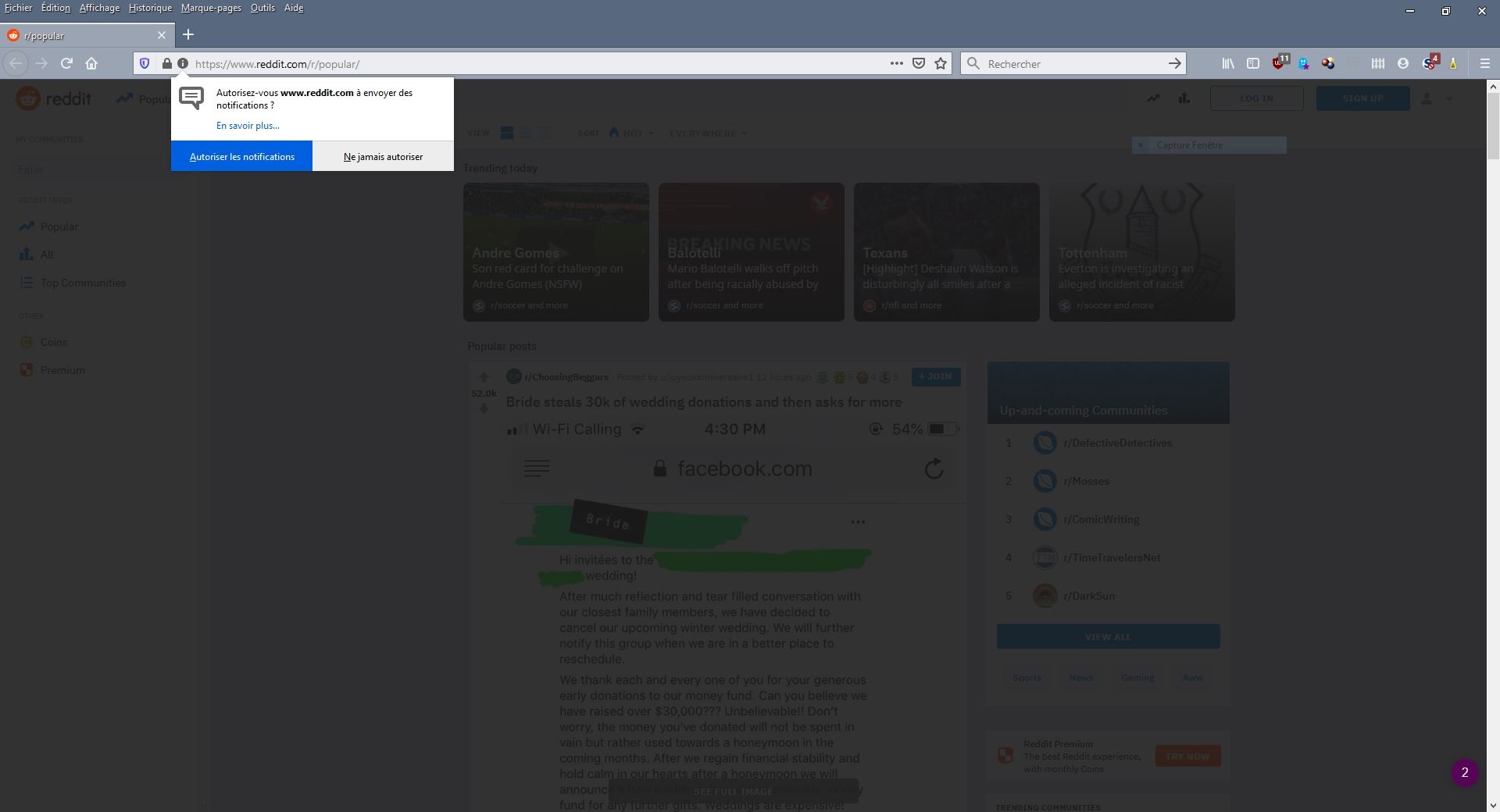Click the back navigation arrow
This screenshot has width=1500, height=812.
coord(16,64)
